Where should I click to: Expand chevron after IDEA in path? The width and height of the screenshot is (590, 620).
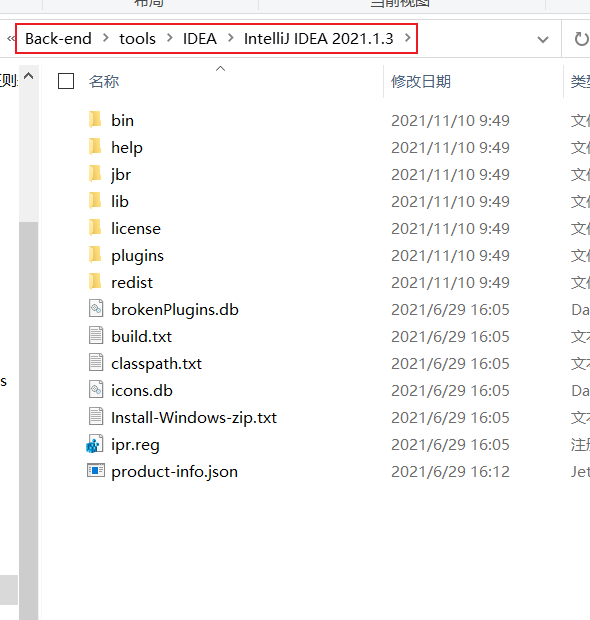(231, 38)
